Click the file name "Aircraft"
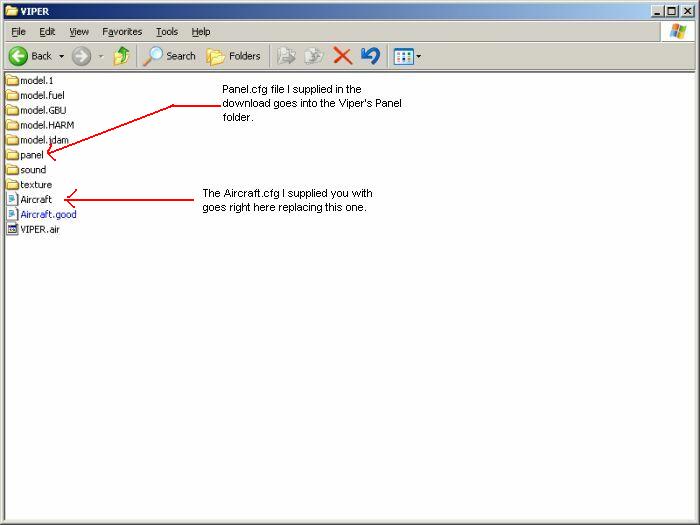Screen dimensions: 700x525 (36, 200)
